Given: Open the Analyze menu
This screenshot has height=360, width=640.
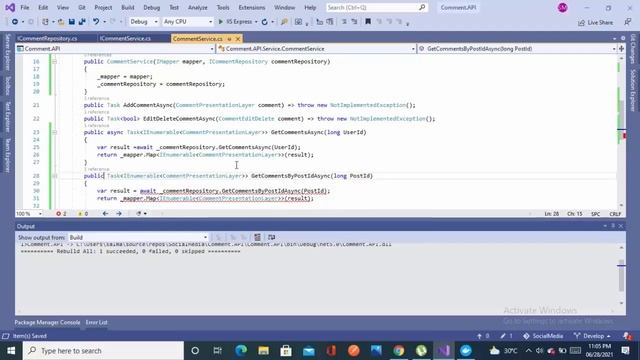Looking at the screenshot, I should coord(198,7).
